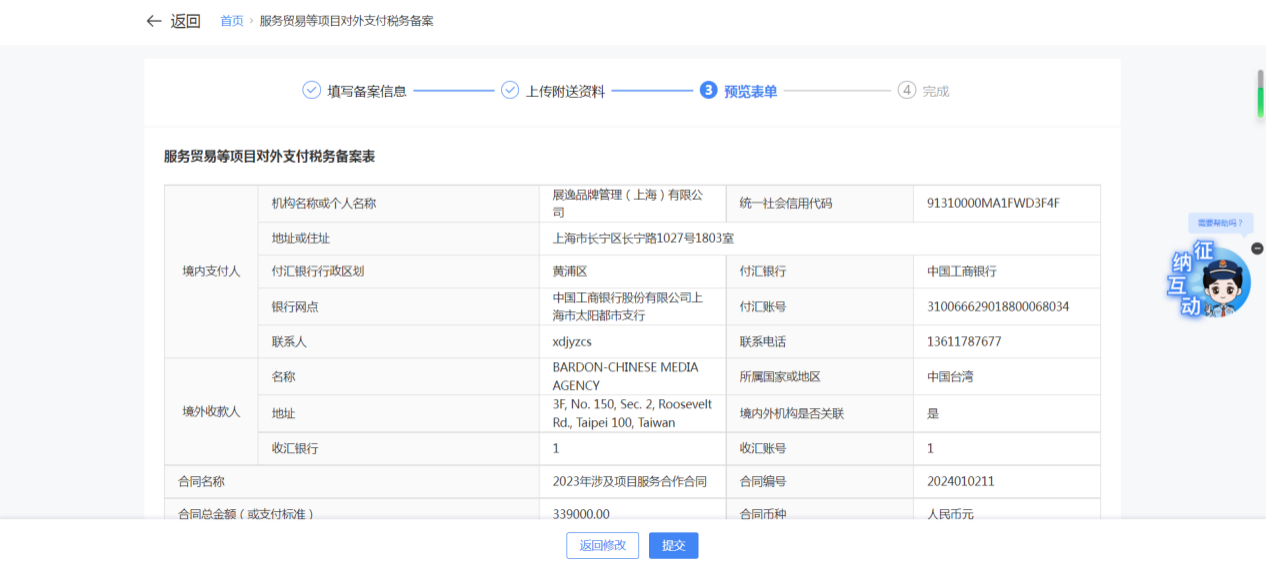Go to the 填写备案信息 step label

[x=367, y=91]
